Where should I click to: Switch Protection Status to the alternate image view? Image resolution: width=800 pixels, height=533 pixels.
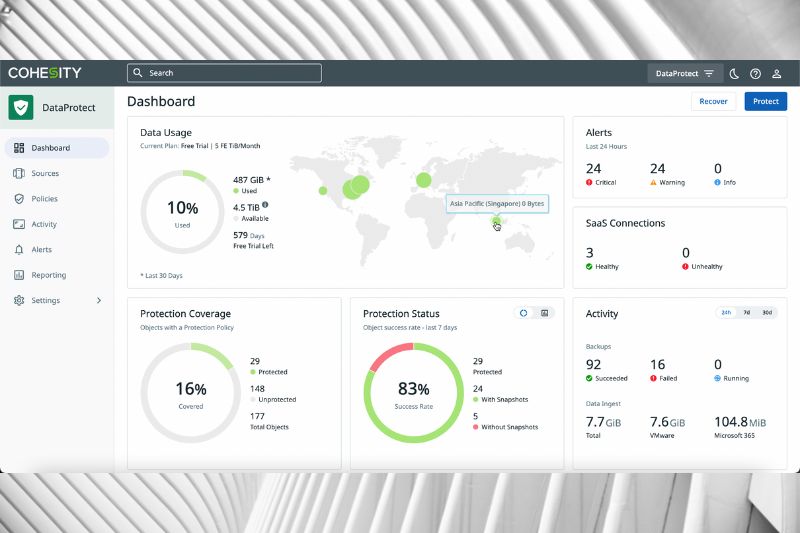544,313
